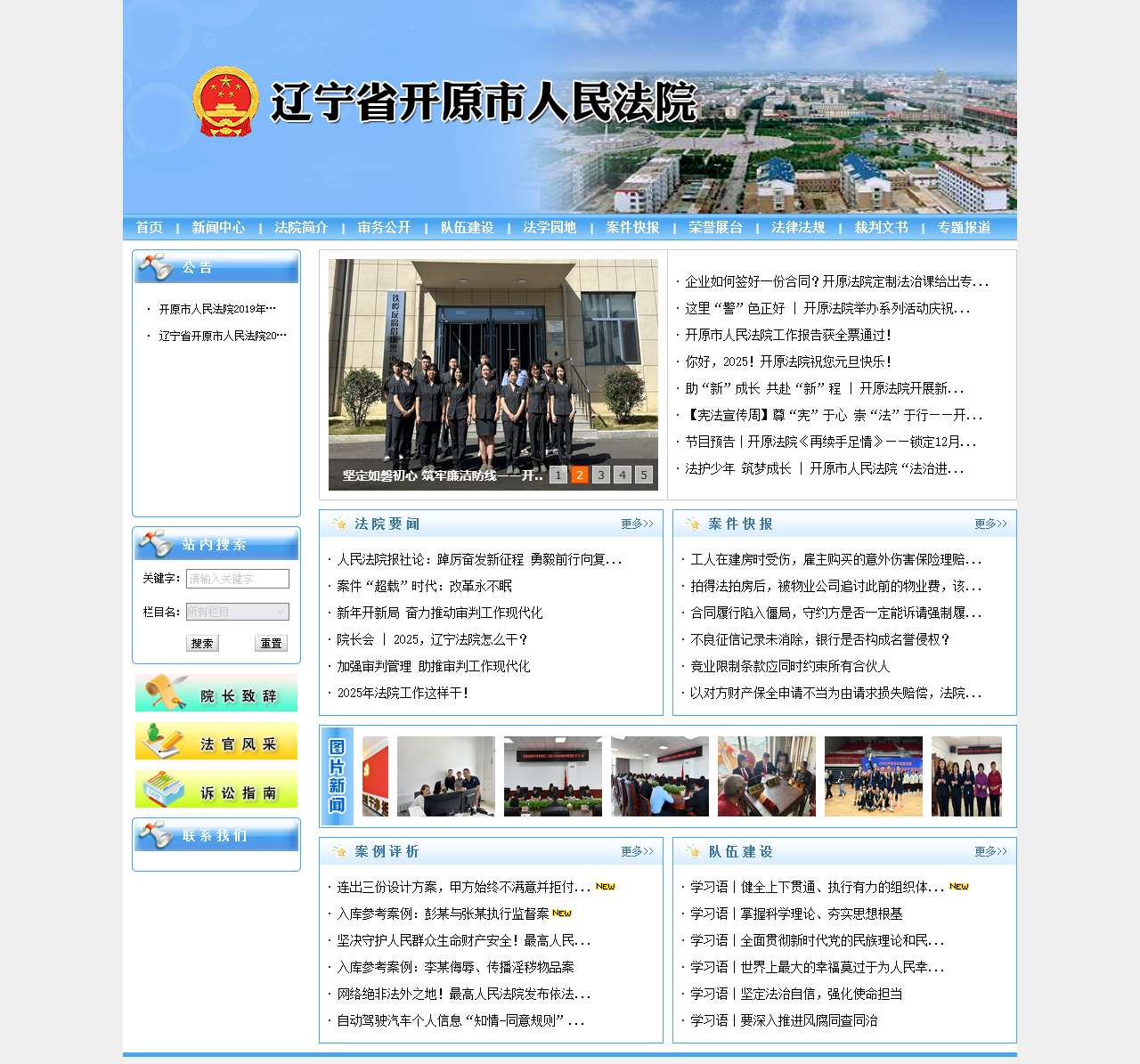1140x1064 pixels.
Task: Open the 法官风采 banner
Action: pyautogui.click(x=216, y=742)
